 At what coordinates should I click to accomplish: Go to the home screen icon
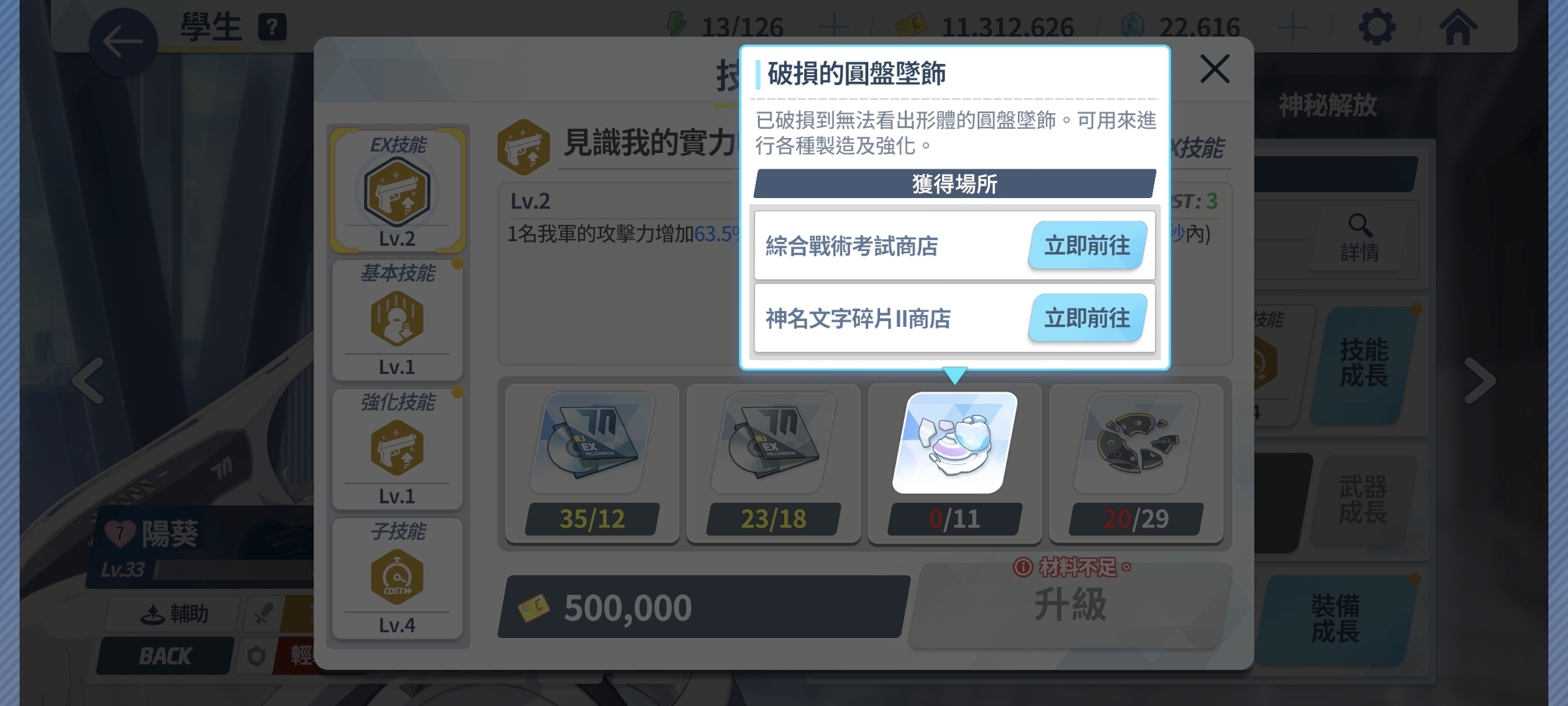tap(1458, 27)
